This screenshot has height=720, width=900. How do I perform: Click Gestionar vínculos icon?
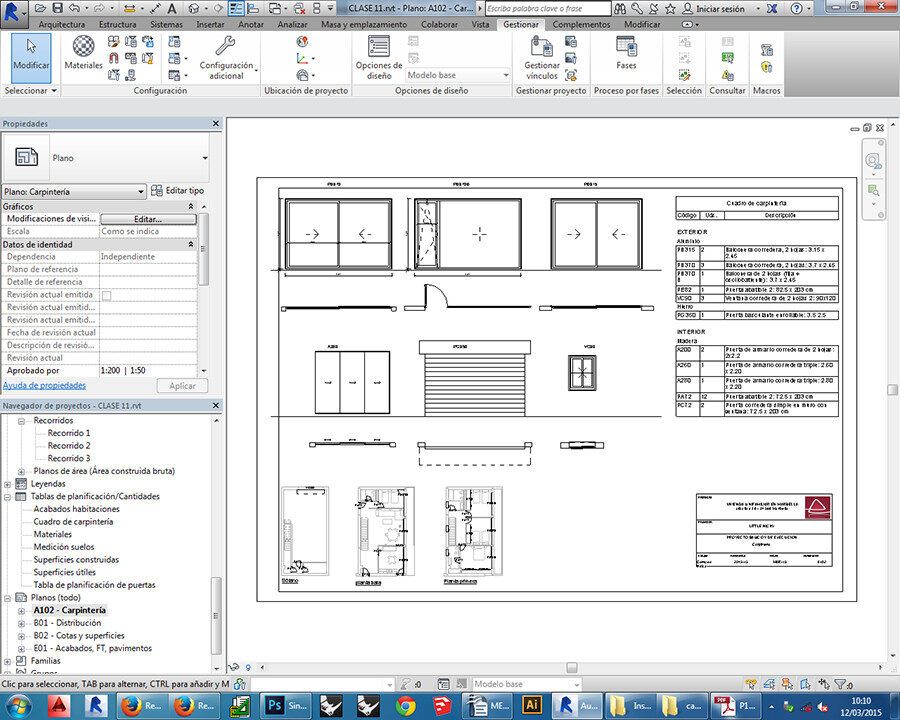(x=542, y=56)
